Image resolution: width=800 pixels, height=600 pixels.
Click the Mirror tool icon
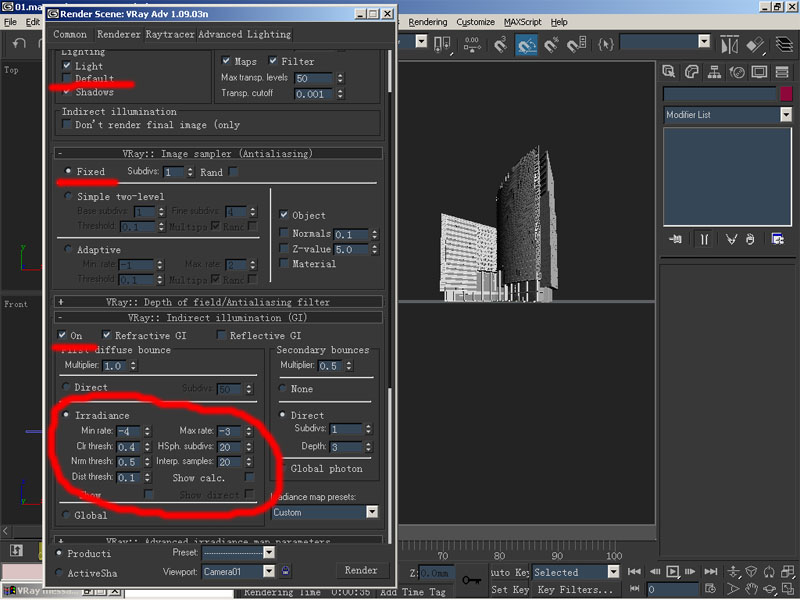click(x=729, y=44)
